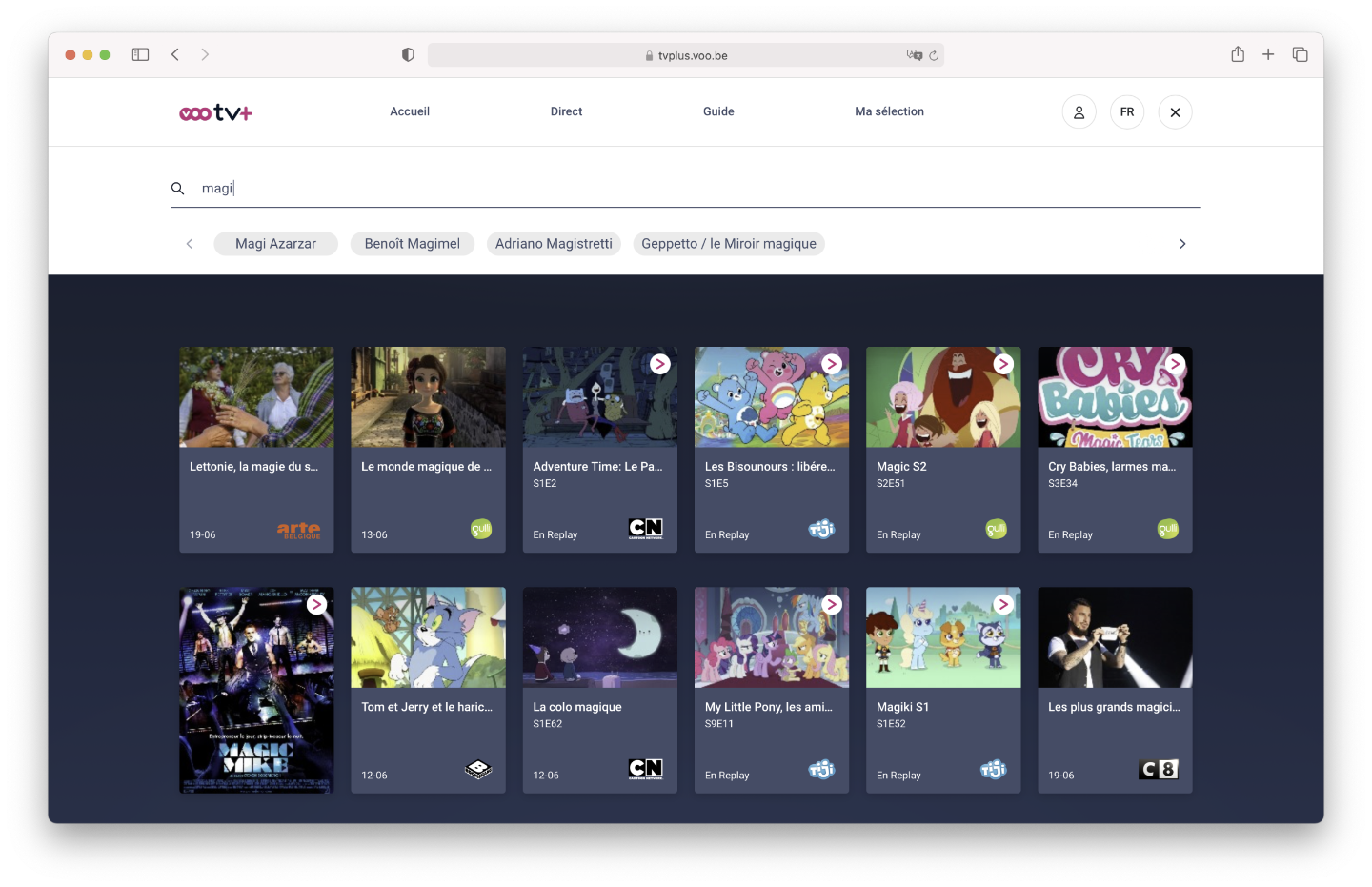1372x887 pixels.
Task: Select the Benoît Magimel suggestion pill
Action: pos(413,243)
